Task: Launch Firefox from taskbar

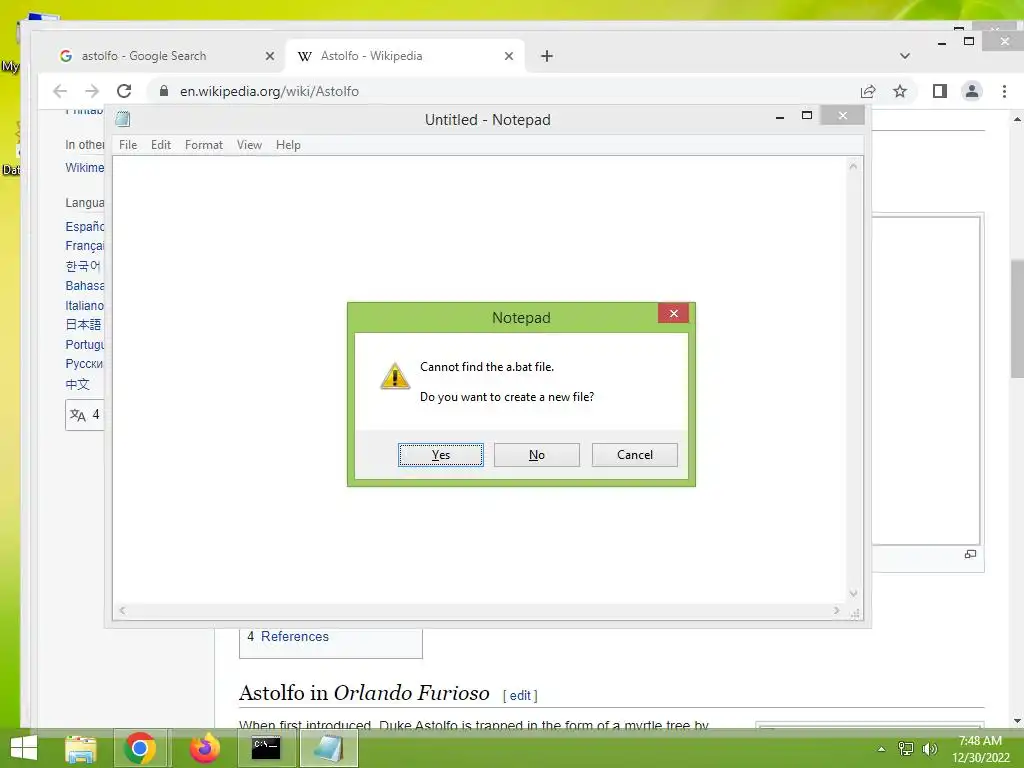Action: [205, 748]
